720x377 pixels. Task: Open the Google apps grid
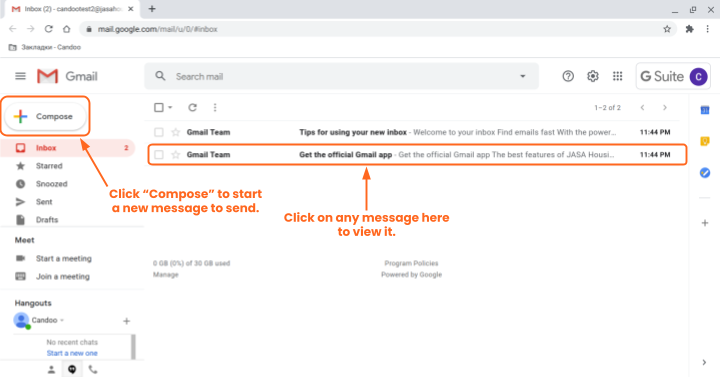618,76
